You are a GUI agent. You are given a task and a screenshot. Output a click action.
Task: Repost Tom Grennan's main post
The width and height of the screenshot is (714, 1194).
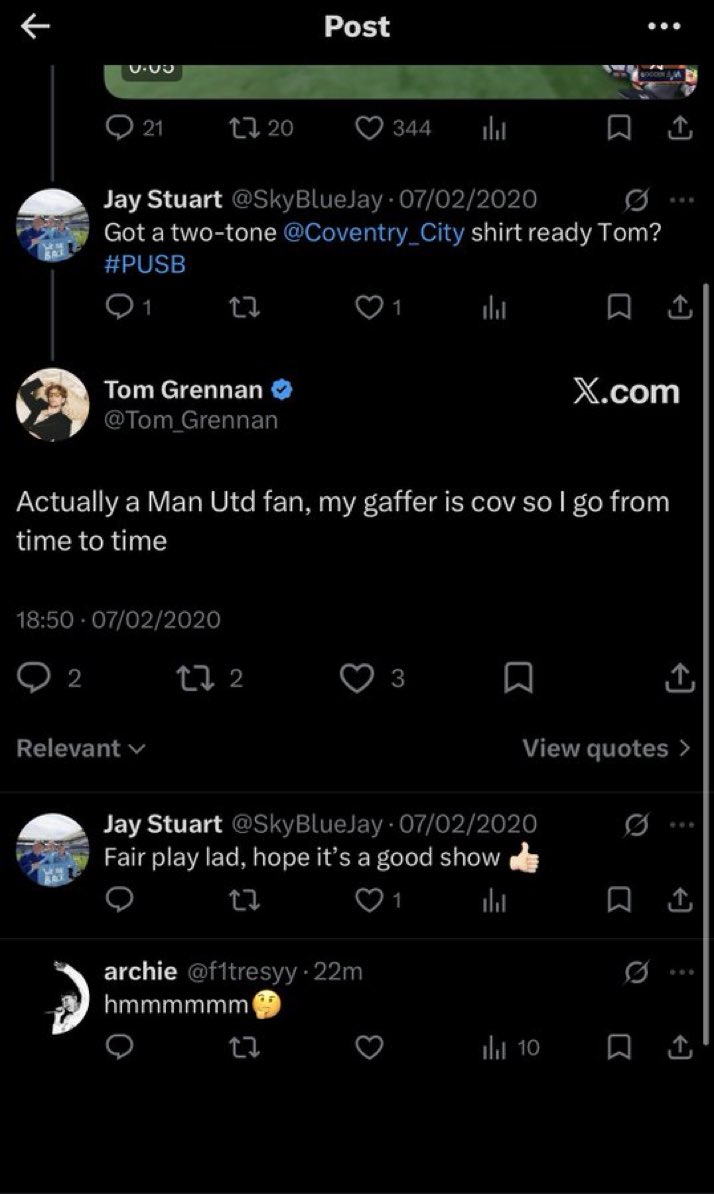click(189, 677)
